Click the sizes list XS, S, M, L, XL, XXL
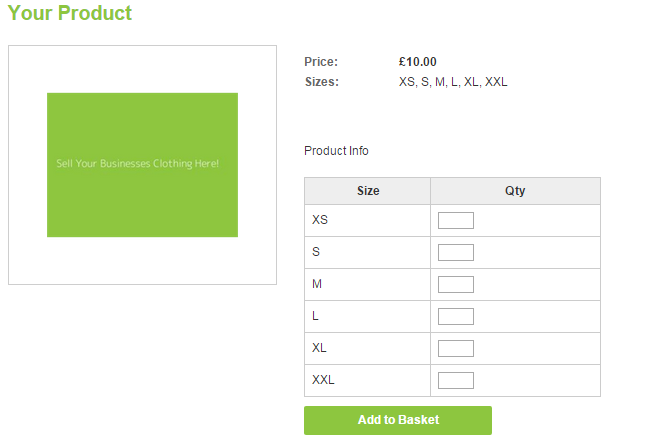Image resolution: width=652 pixels, height=446 pixels. coord(453,82)
